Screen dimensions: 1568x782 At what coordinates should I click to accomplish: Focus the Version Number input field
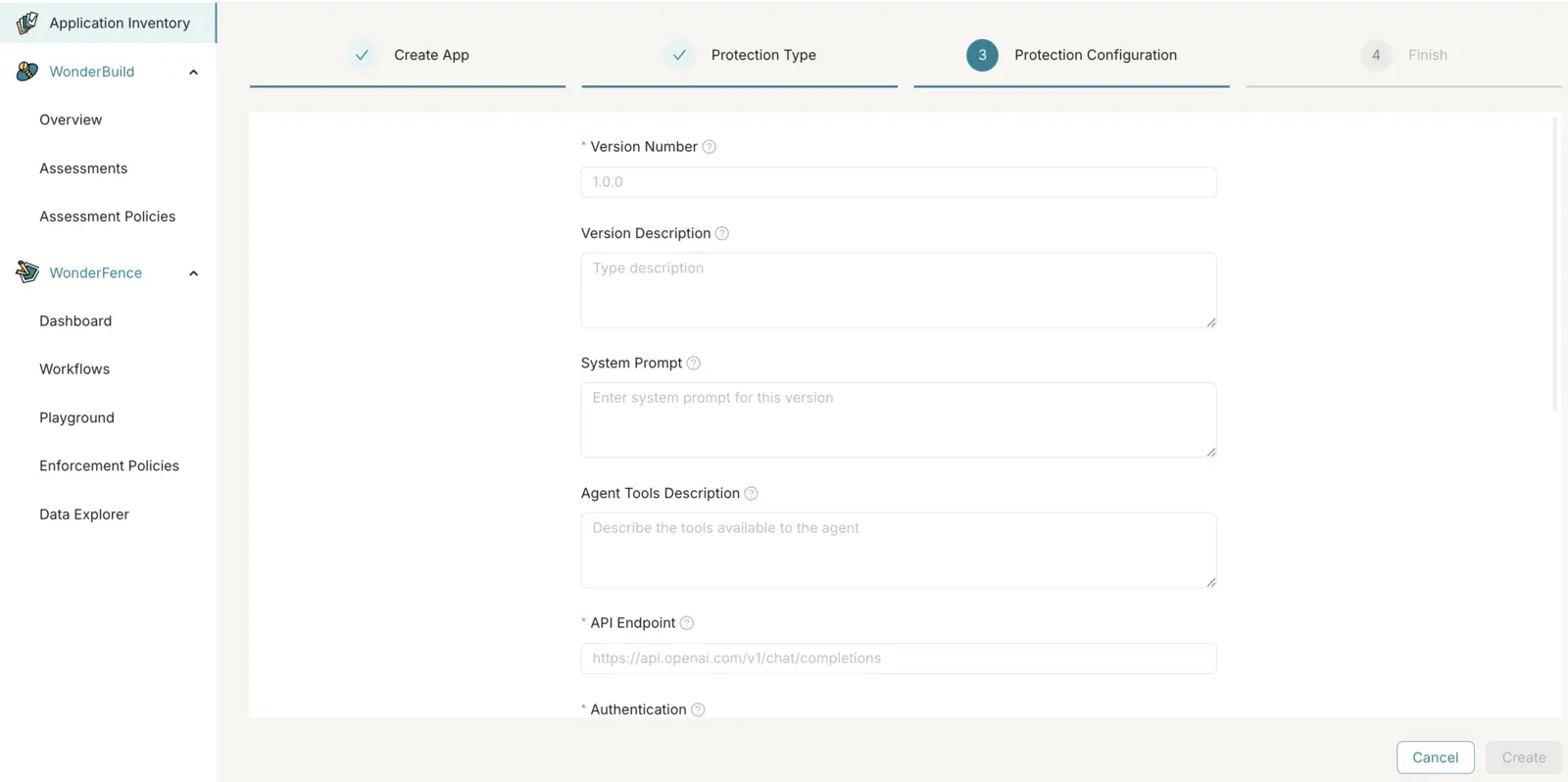pyautogui.click(x=899, y=182)
